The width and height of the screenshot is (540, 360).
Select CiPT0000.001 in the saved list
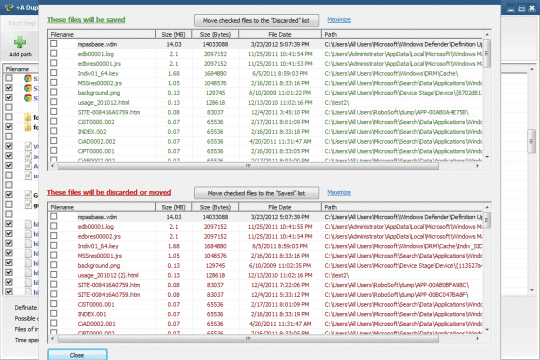click(x=96, y=151)
